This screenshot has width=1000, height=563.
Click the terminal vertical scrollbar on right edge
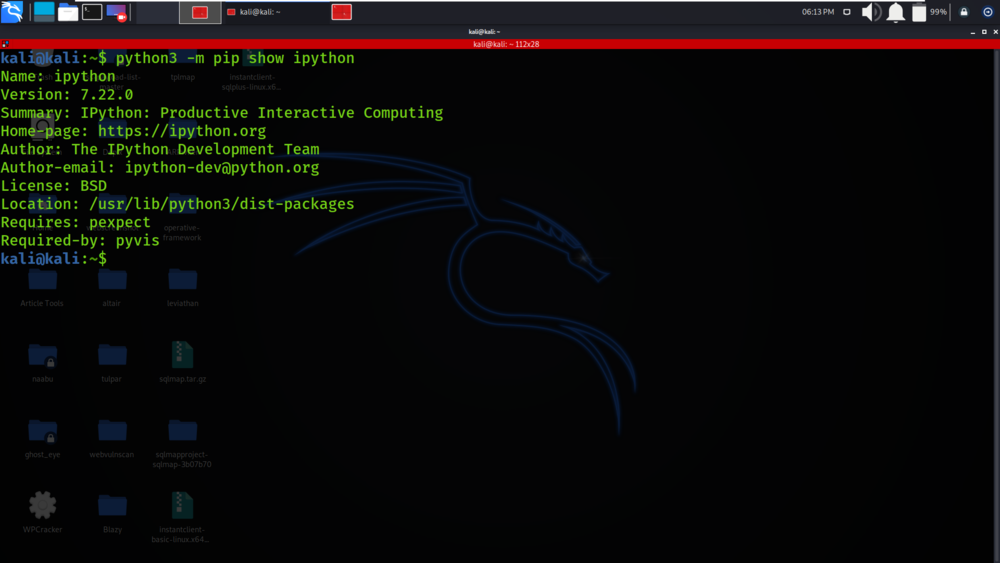coord(997,306)
